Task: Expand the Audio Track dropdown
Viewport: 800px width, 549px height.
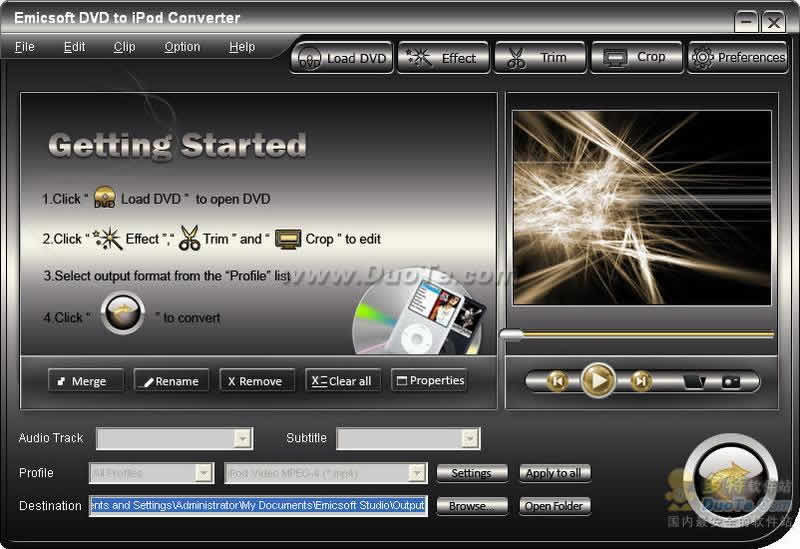Action: (243, 438)
